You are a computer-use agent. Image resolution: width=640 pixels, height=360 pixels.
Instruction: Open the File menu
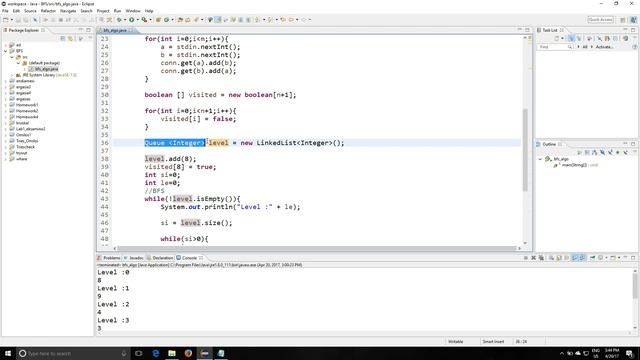coord(5,11)
